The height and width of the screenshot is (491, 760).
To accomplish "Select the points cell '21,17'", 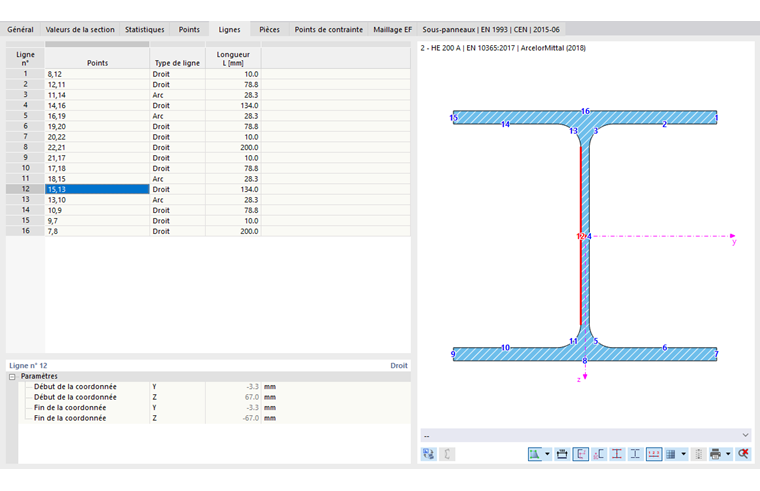I will pyautogui.click(x=97, y=158).
